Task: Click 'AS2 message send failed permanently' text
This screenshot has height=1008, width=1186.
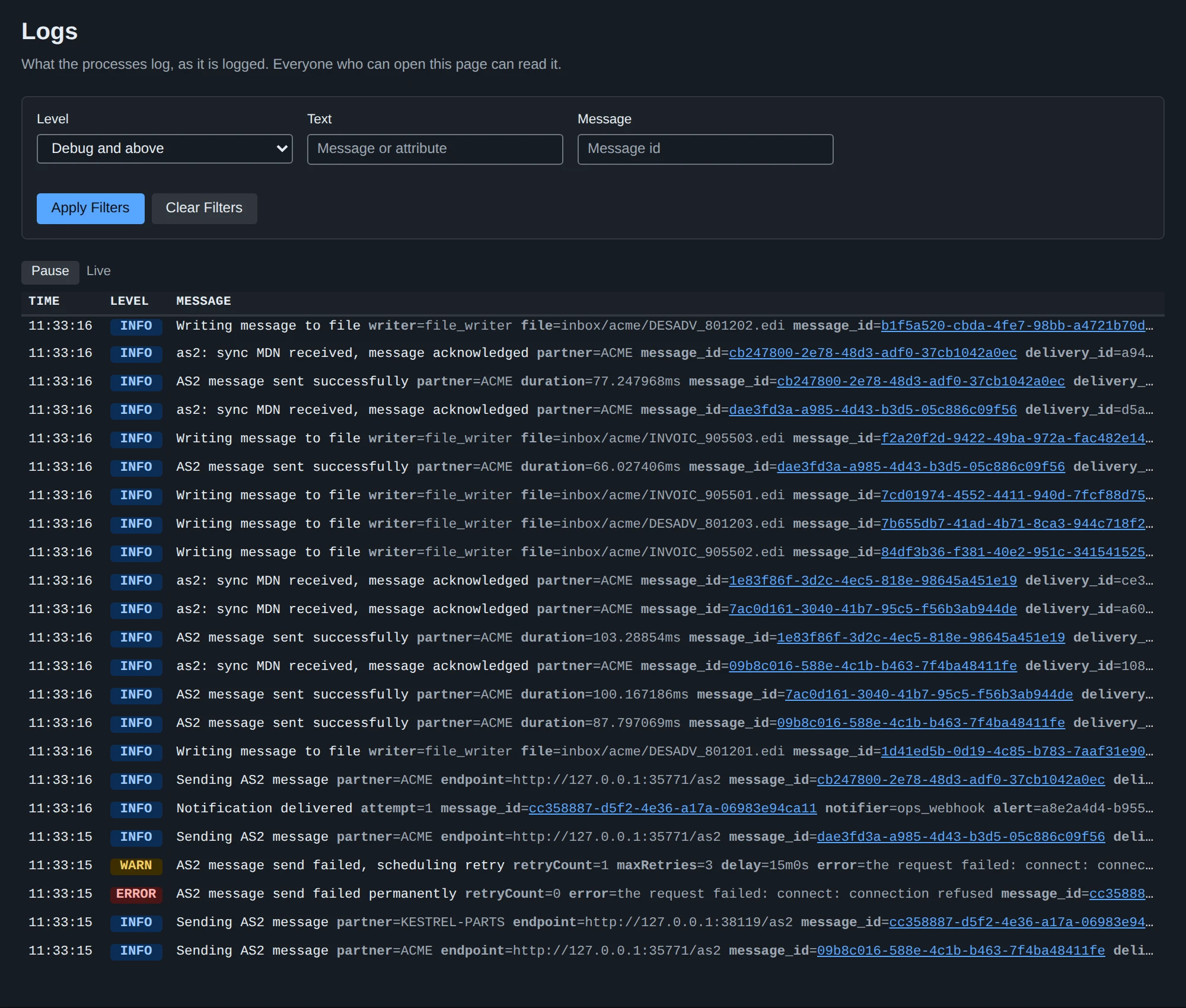Action: tap(316, 894)
